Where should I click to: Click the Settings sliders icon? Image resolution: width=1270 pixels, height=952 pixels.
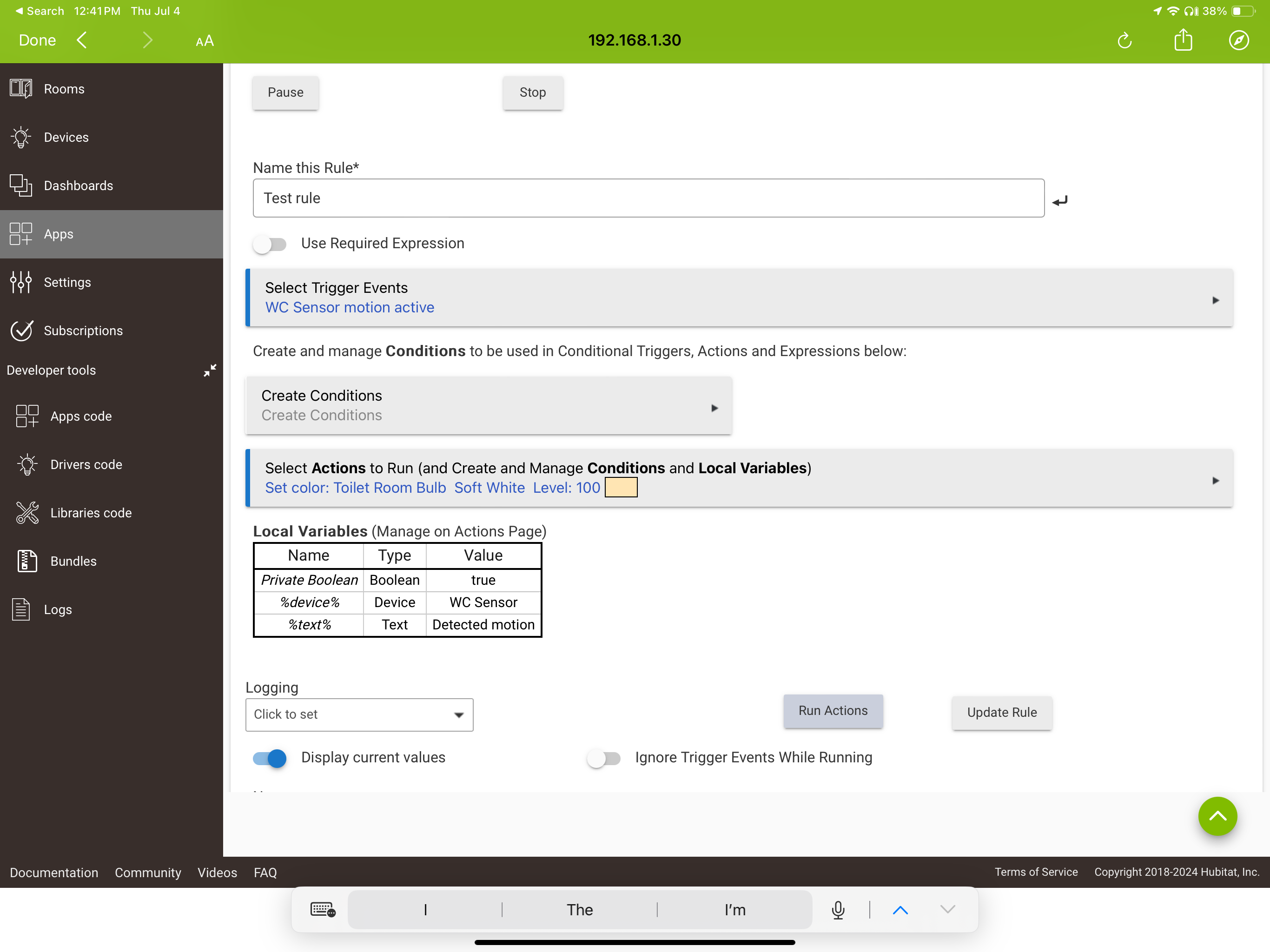tap(21, 282)
